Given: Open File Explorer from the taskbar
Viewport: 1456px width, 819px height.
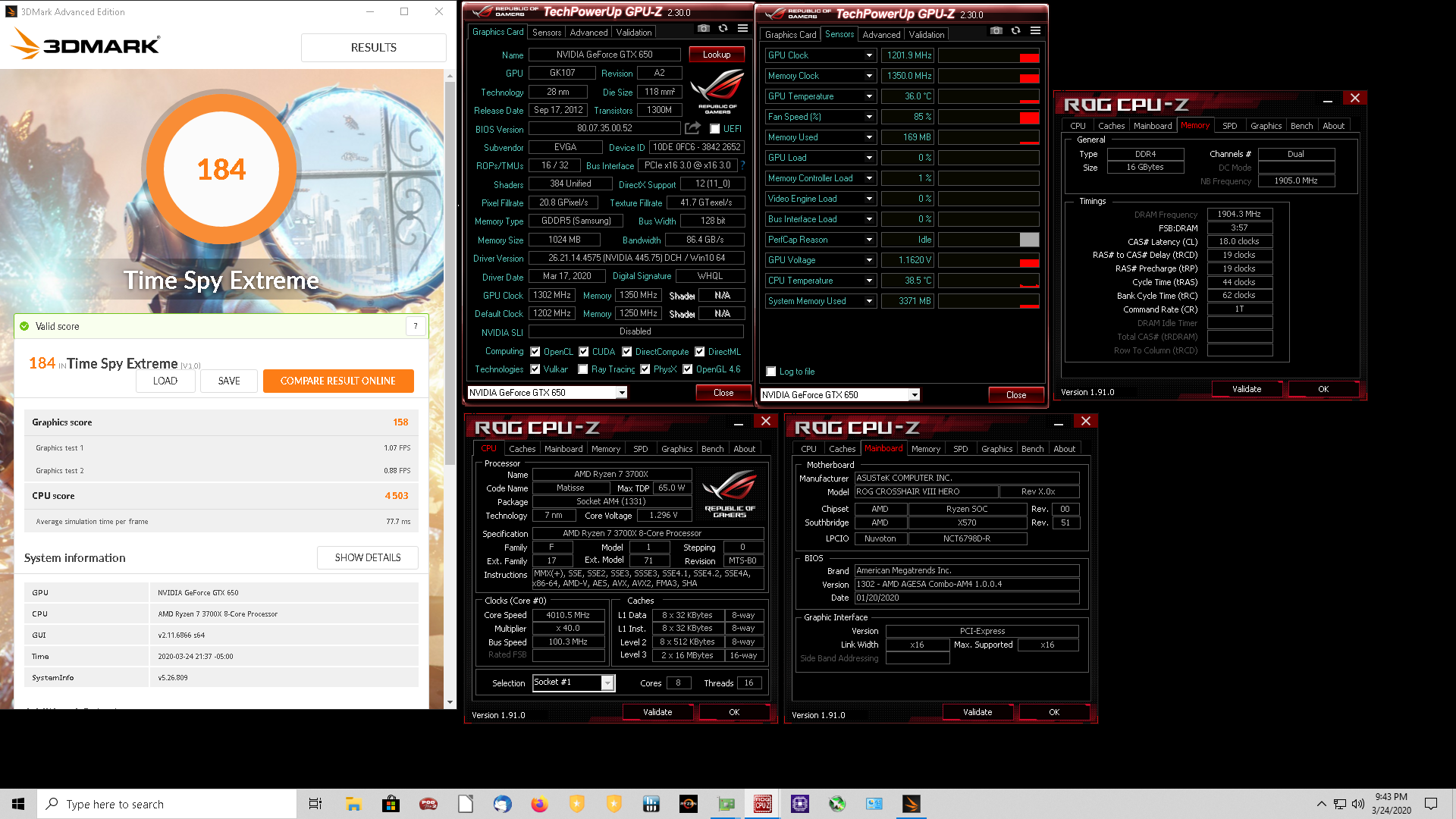Looking at the screenshot, I should pos(353,804).
